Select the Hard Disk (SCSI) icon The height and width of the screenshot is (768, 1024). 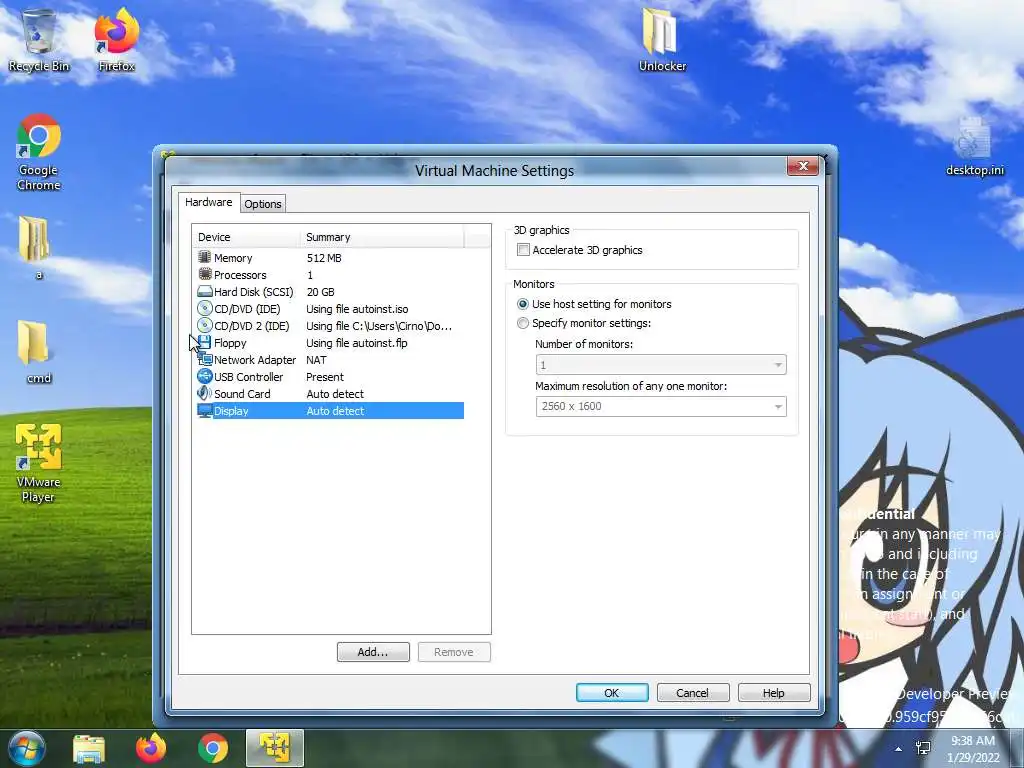pyautogui.click(x=204, y=291)
